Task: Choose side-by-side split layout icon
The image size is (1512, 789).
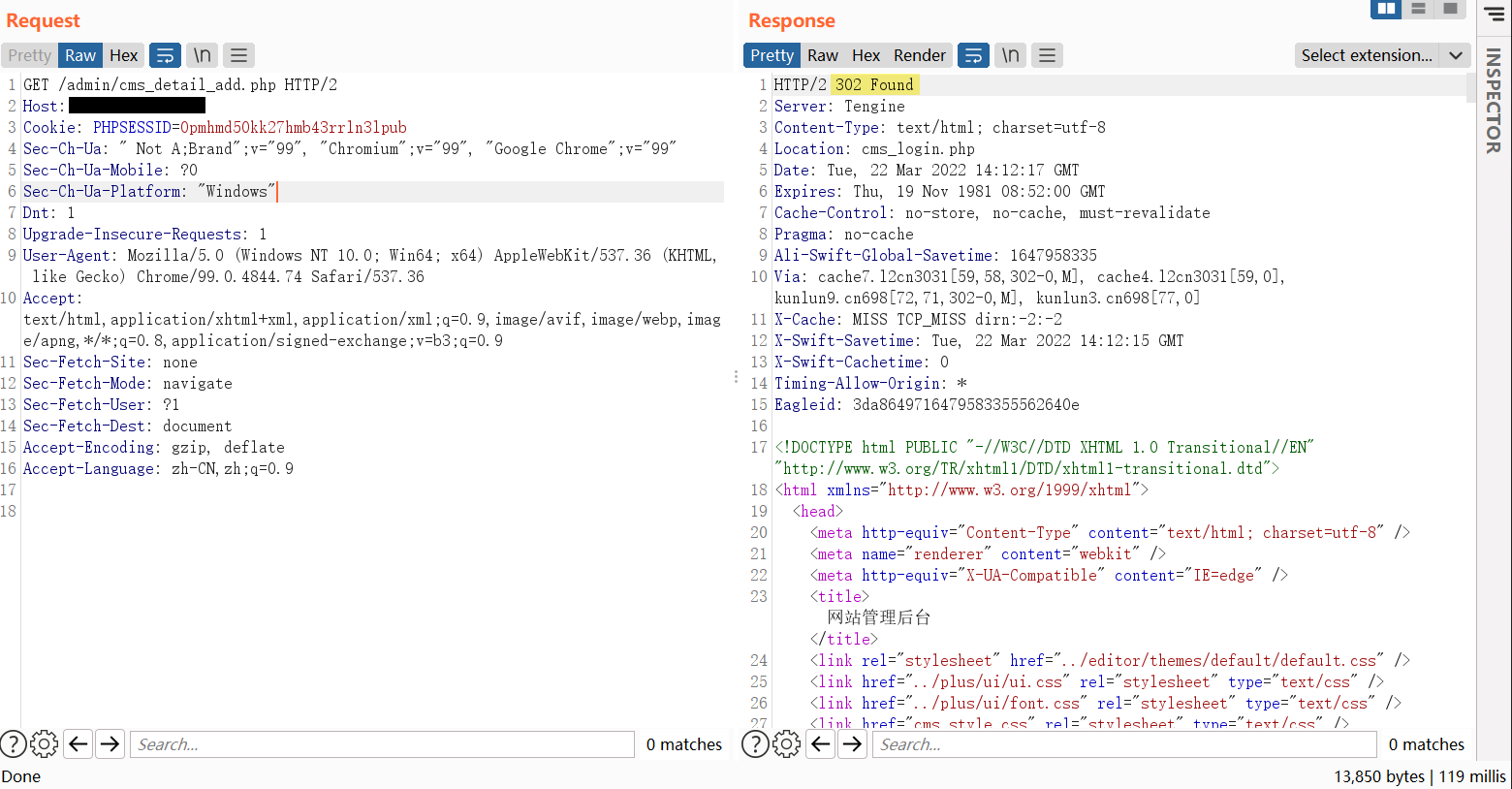Action: point(1386,9)
